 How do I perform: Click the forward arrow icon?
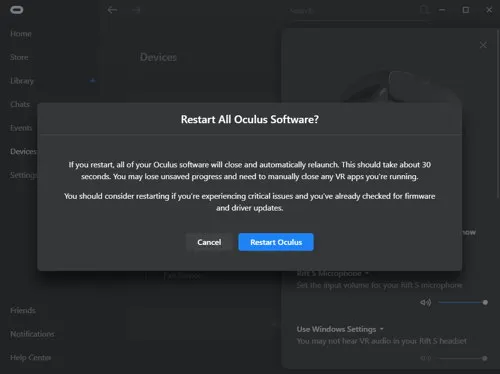pos(136,10)
